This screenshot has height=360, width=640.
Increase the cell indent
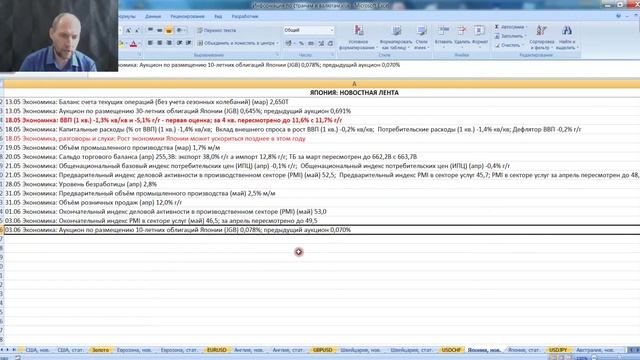point(189,43)
